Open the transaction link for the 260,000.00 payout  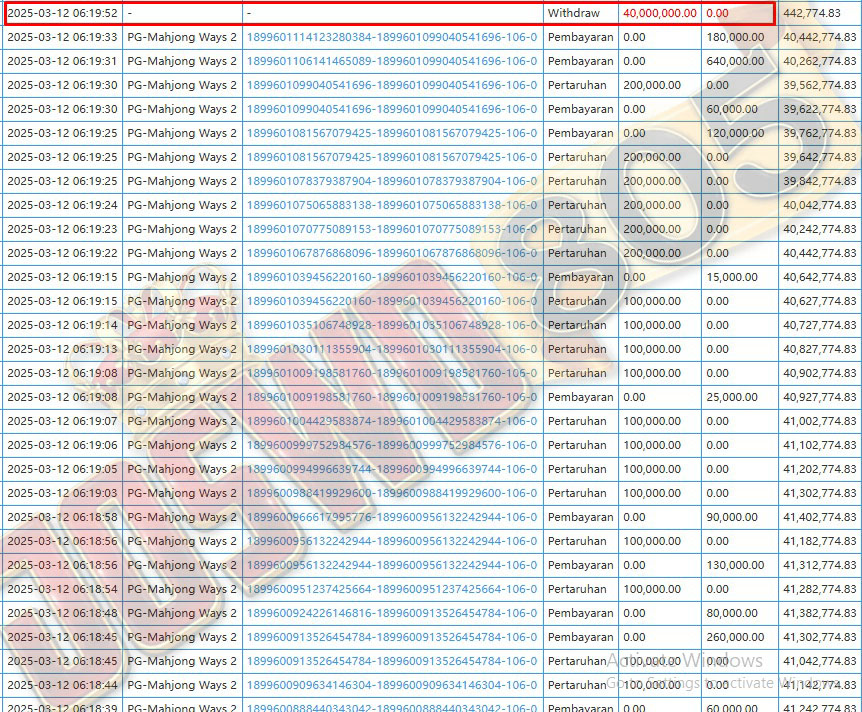pyautogui.click(x=391, y=637)
